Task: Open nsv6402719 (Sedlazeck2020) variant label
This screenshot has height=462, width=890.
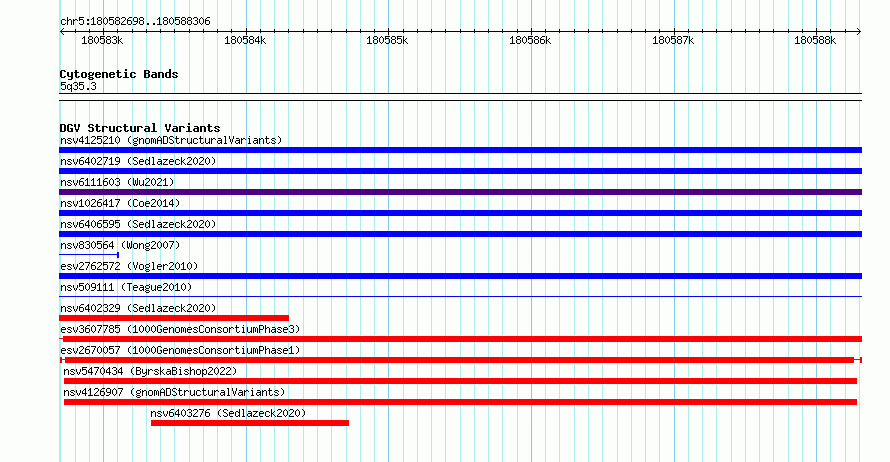Action: point(138,161)
